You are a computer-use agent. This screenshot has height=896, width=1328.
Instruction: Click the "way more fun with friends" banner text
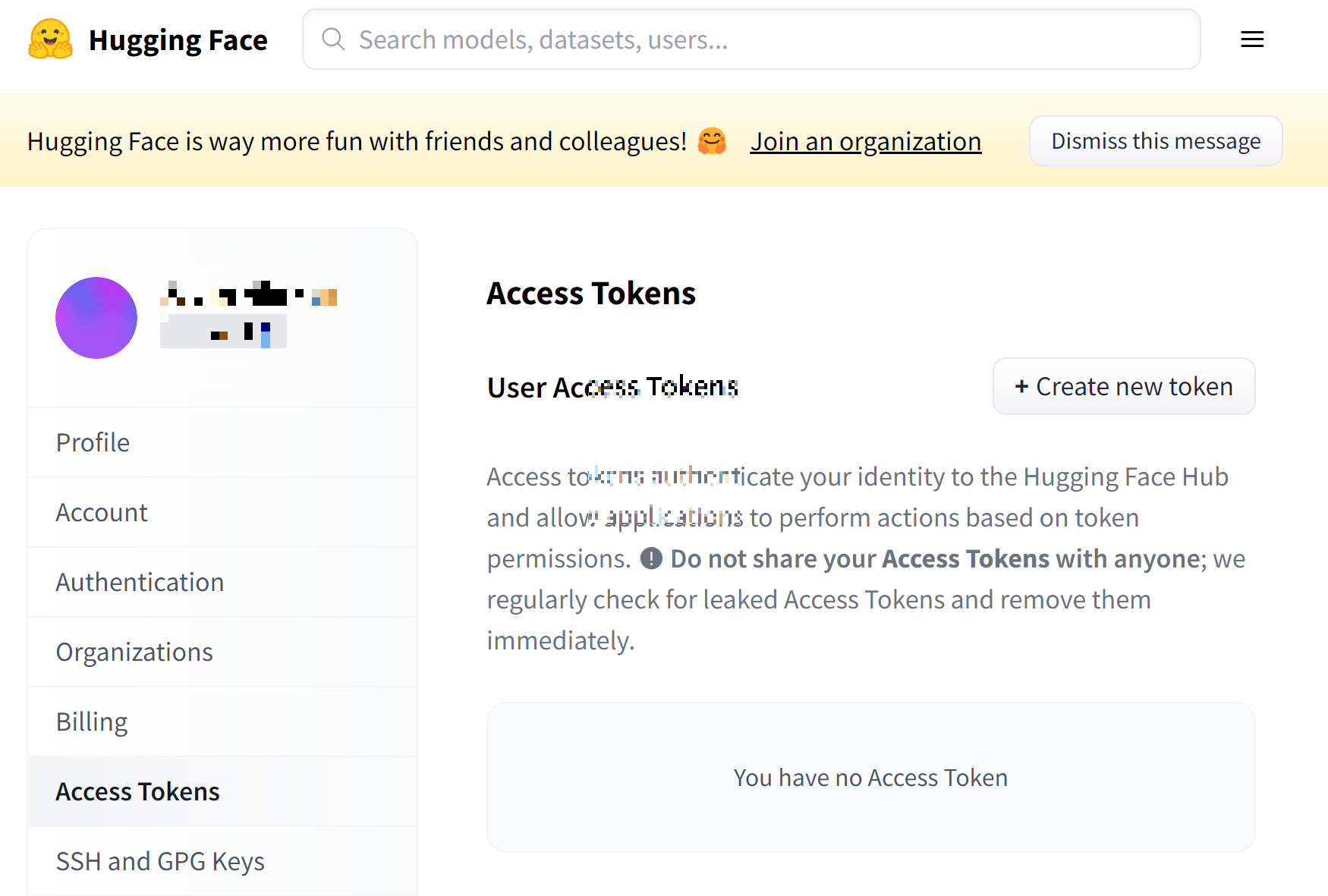357,141
